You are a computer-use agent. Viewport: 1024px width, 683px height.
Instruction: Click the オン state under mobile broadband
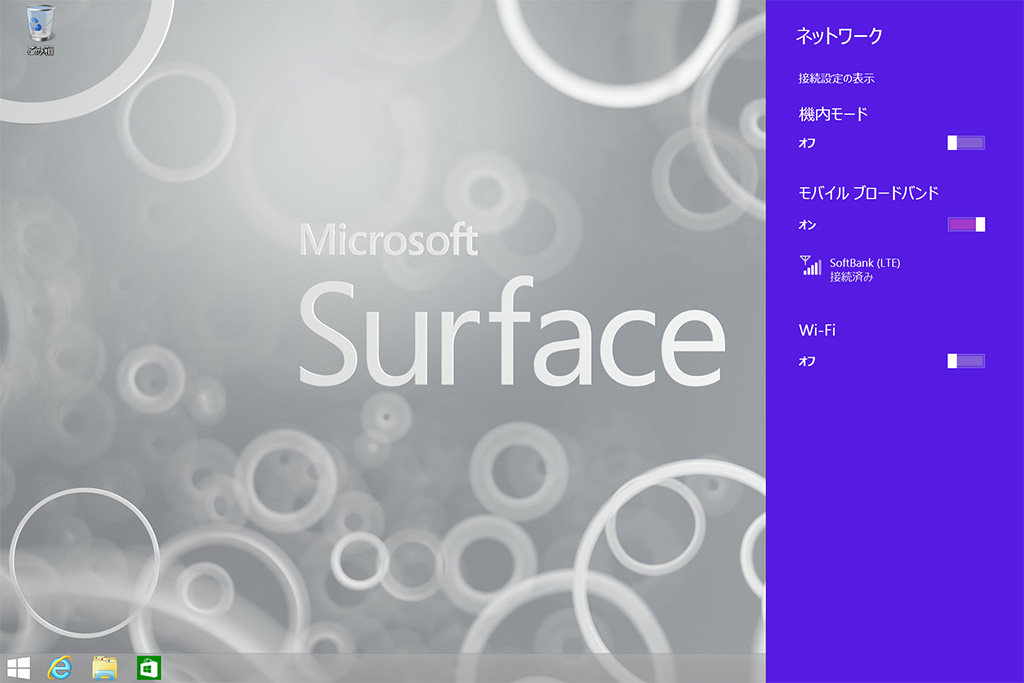pyautogui.click(x=807, y=225)
